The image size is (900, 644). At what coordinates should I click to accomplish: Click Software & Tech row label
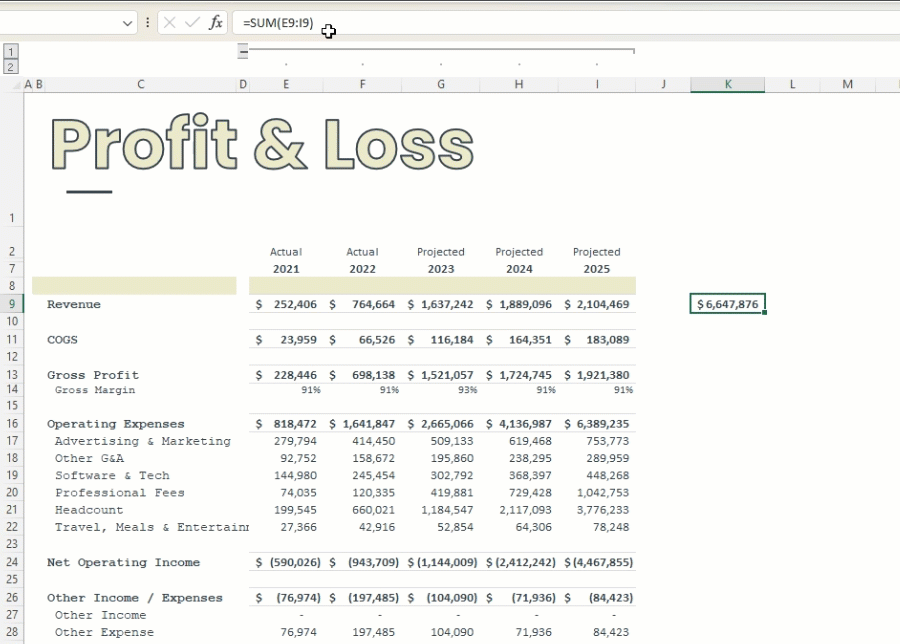coord(112,476)
